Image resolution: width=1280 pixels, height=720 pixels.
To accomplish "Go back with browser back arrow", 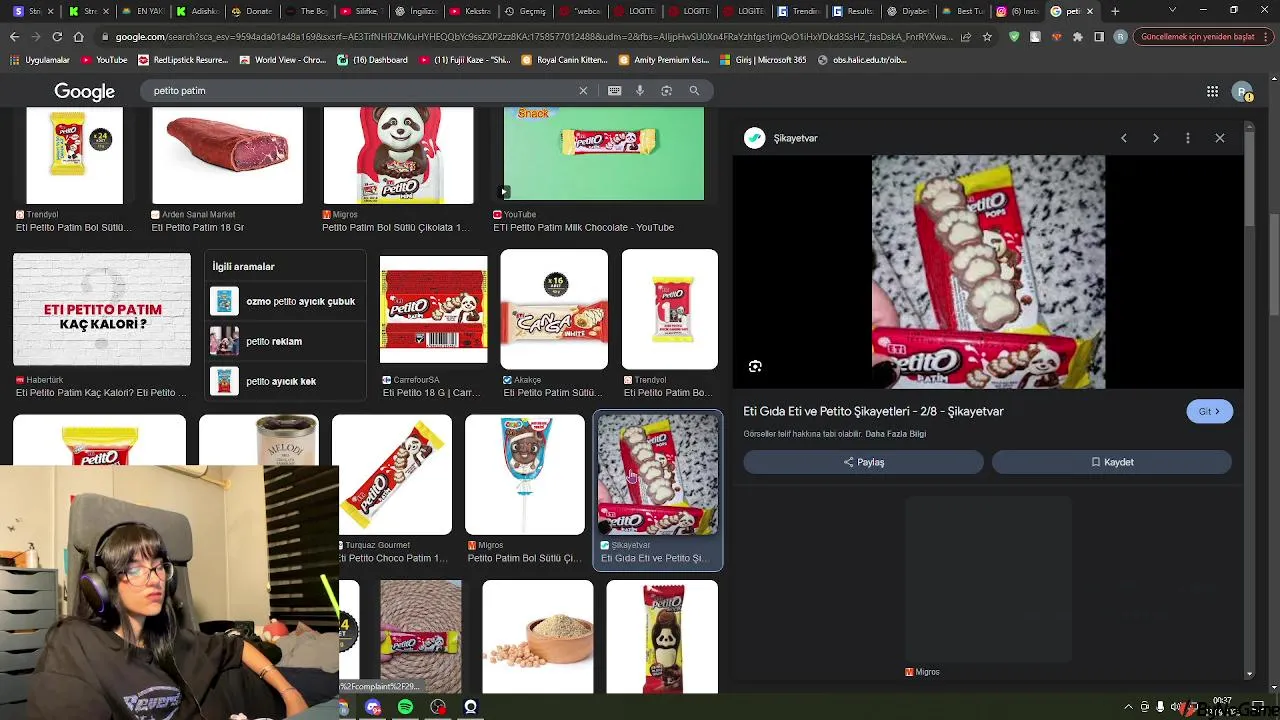I will click(14, 37).
